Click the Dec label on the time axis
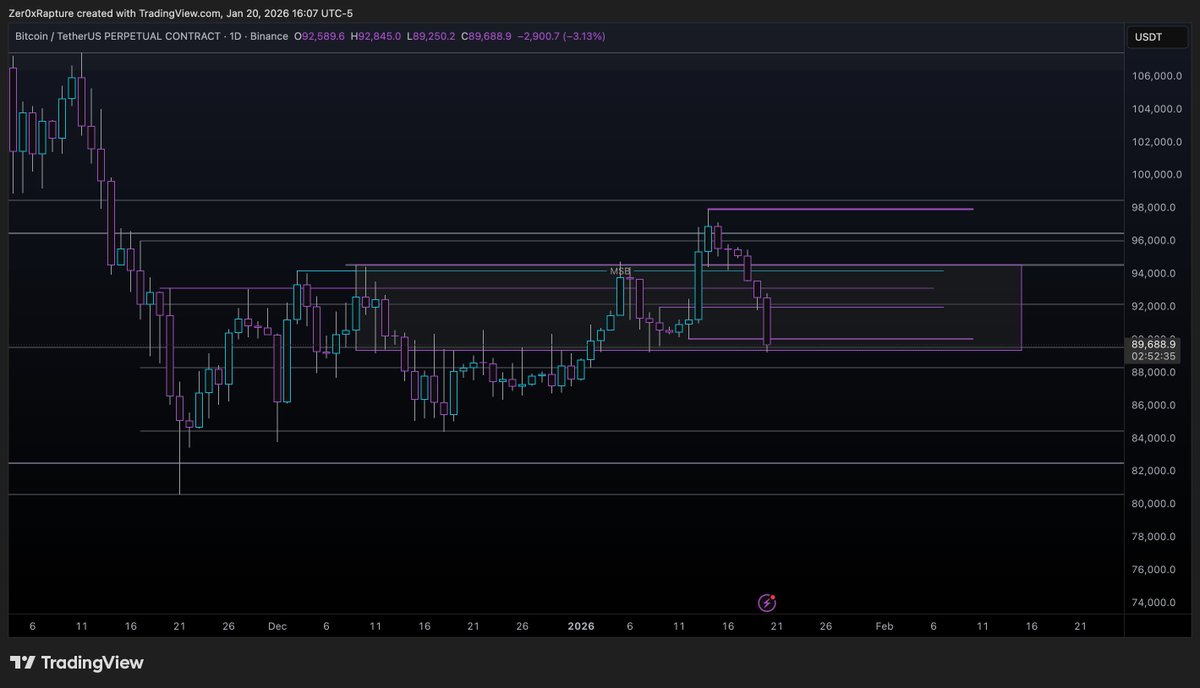This screenshot has width=1200, height=688. 277,626
